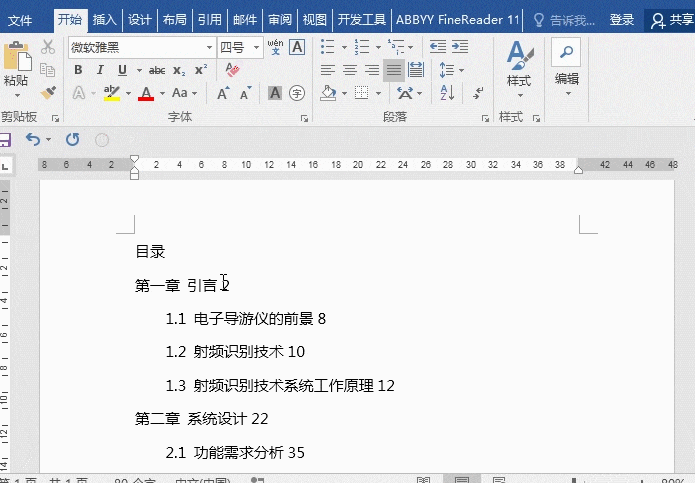Toggle Bold formatting
This screenshot has height=483, width=695.
(x=78, y=70)
